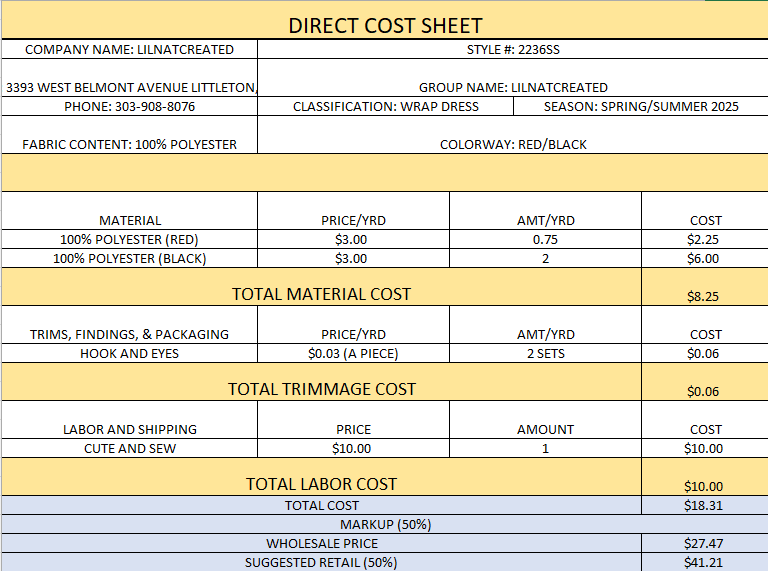768x571 pixels.
Task: Select the TOTAL LABOR COST label
Action: point(321,477)
